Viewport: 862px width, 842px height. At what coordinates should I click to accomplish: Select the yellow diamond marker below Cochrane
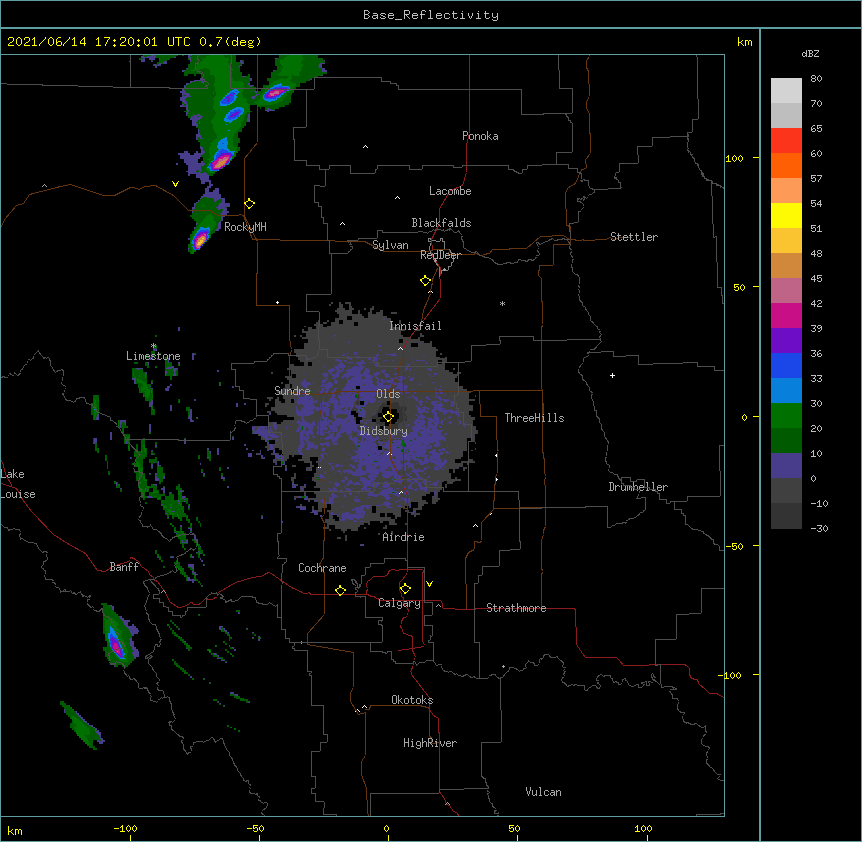(x=340, y=590)
